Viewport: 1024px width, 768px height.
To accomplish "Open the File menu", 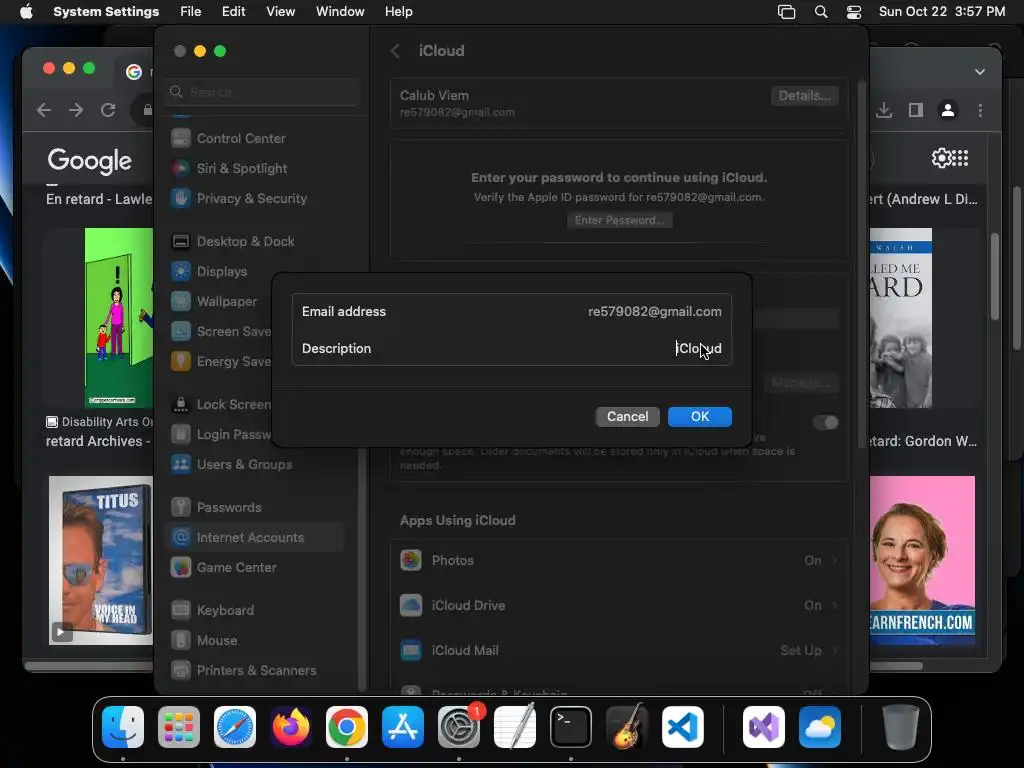I will [x=191, y=12].
